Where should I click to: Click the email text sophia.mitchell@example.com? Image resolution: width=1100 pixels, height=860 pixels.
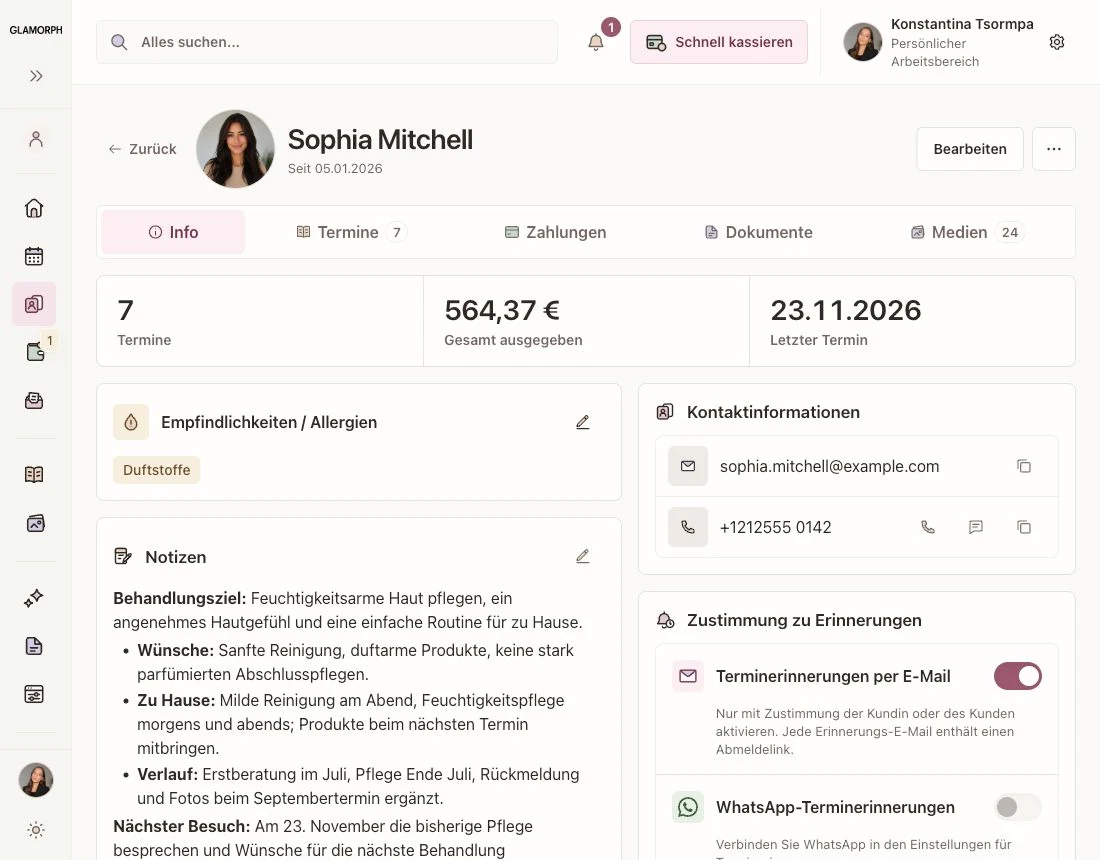pos(829,466)
